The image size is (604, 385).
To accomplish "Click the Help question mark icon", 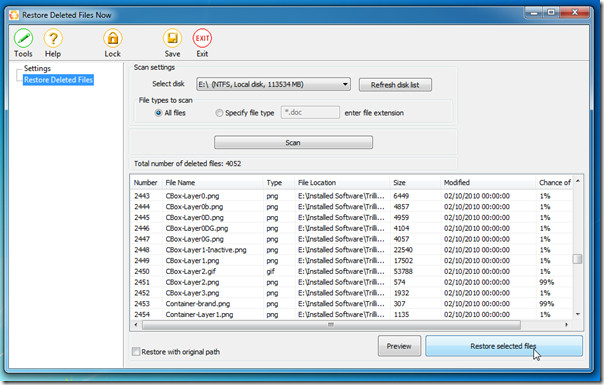I will 53,38.
